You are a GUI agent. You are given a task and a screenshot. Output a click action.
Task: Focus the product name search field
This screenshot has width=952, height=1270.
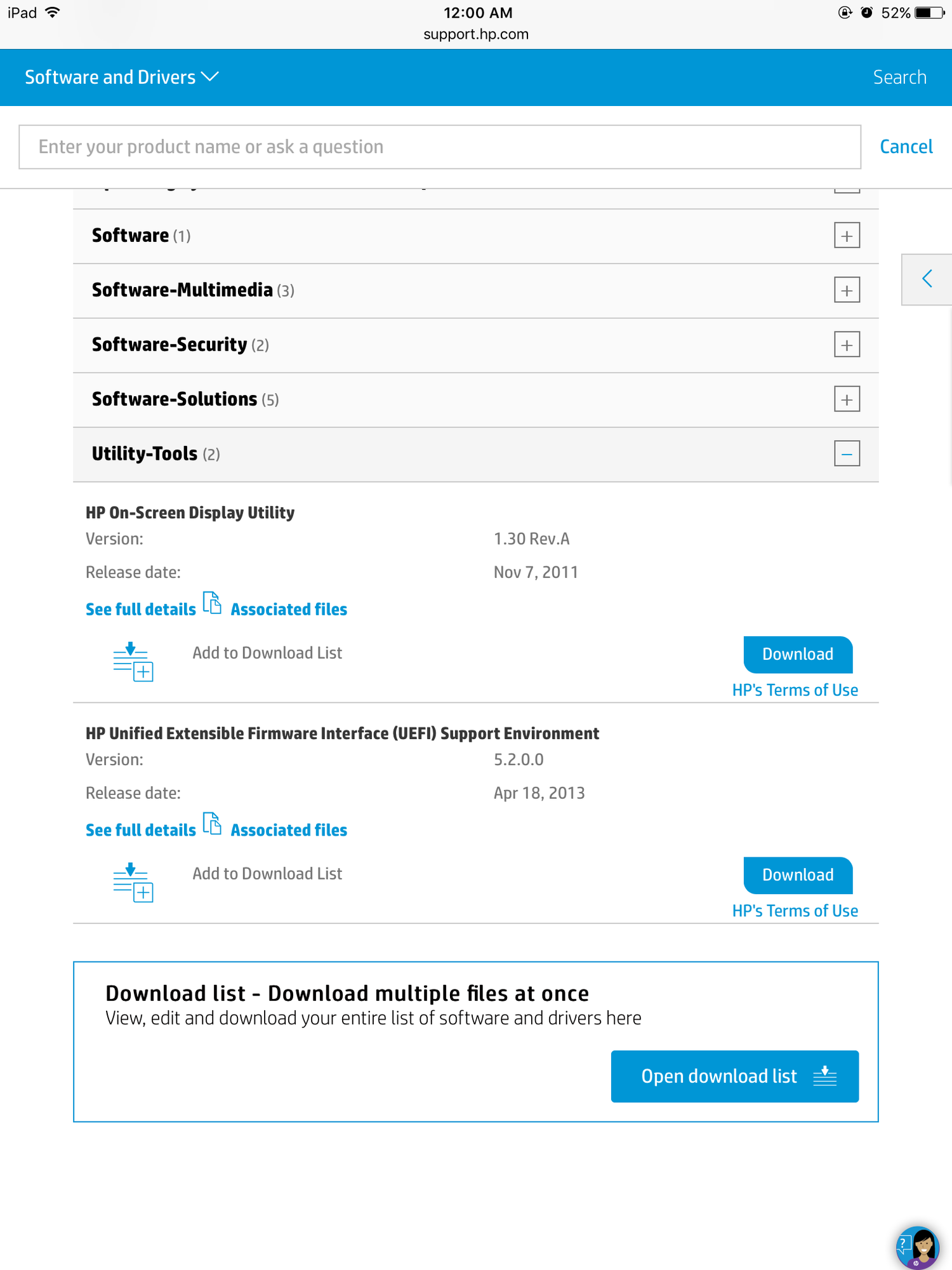pyautogui.click(x=440, y=147)
